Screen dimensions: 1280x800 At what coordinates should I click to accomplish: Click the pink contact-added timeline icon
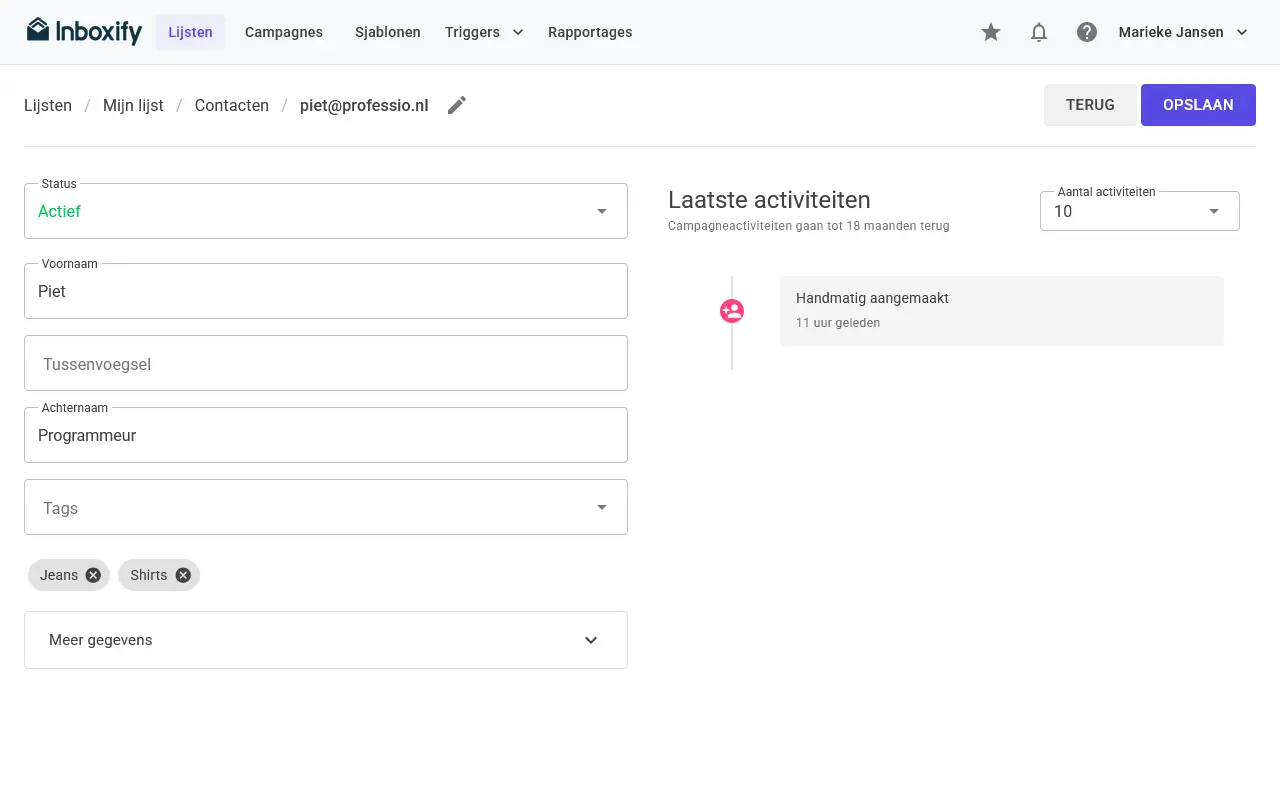coord(732,311)
